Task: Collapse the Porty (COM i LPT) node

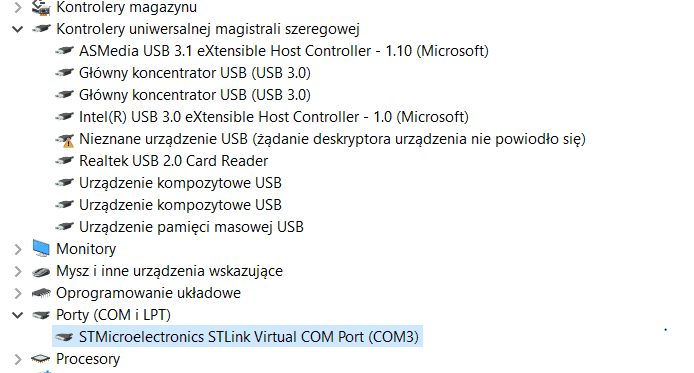Action: [x=18, y=315]
